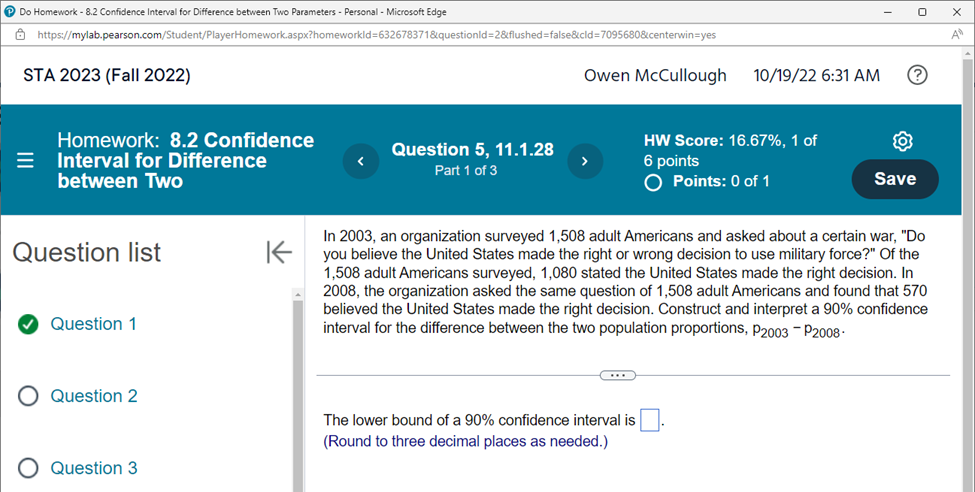Click the site lock icon in address bar
975x492 pixels.
click(x=21, y=35)
